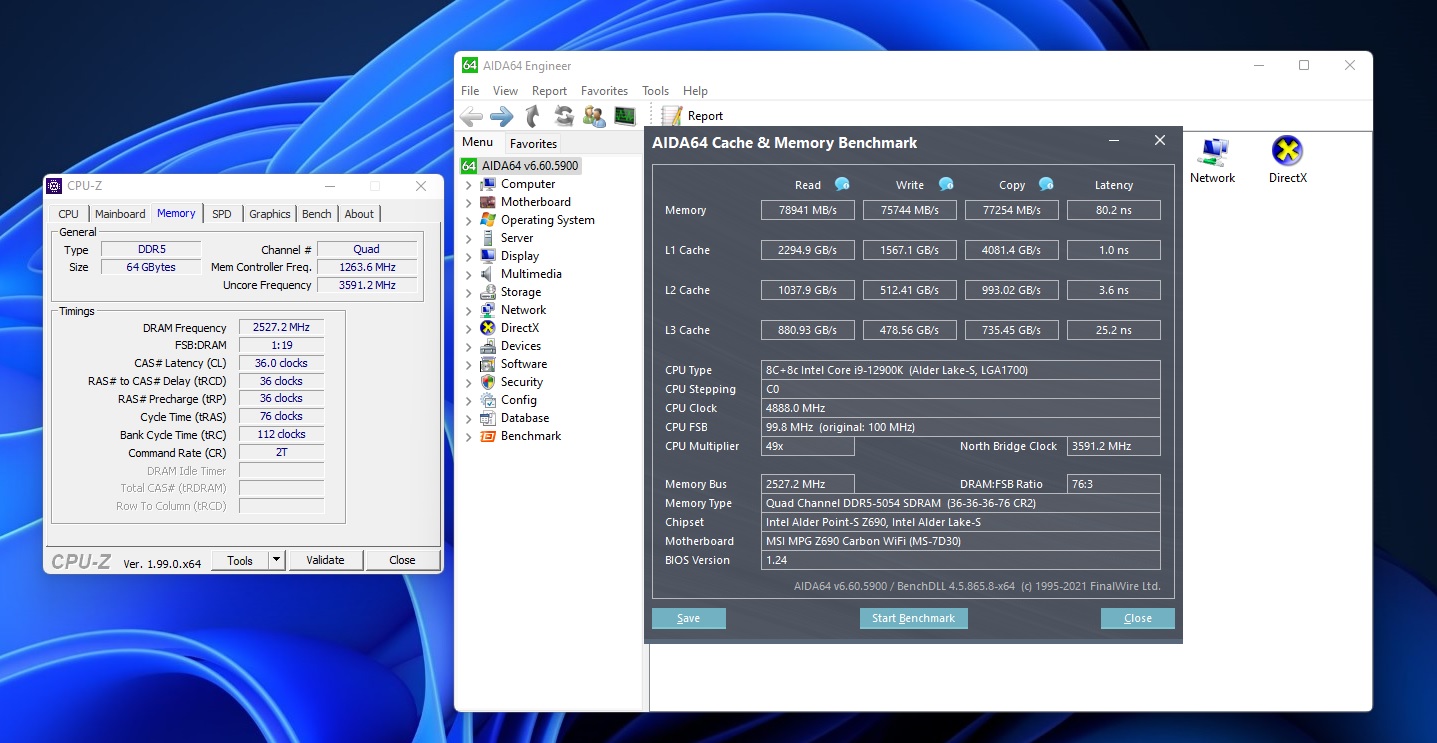Click the Save button in benchmark dialog
This screenshot has width=1437, height=743.
688,618
